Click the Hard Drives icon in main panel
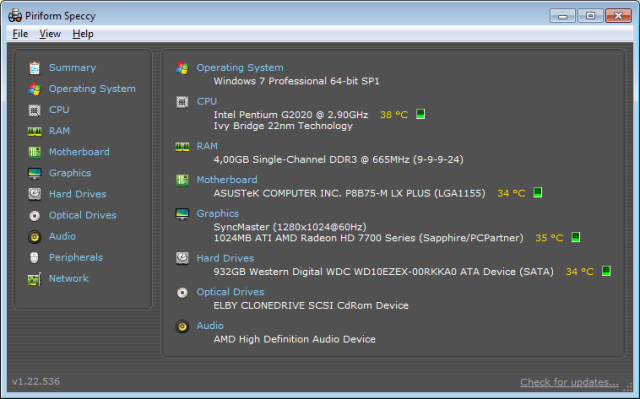Viewport: 640px width, 399px height. pos(182,258)
